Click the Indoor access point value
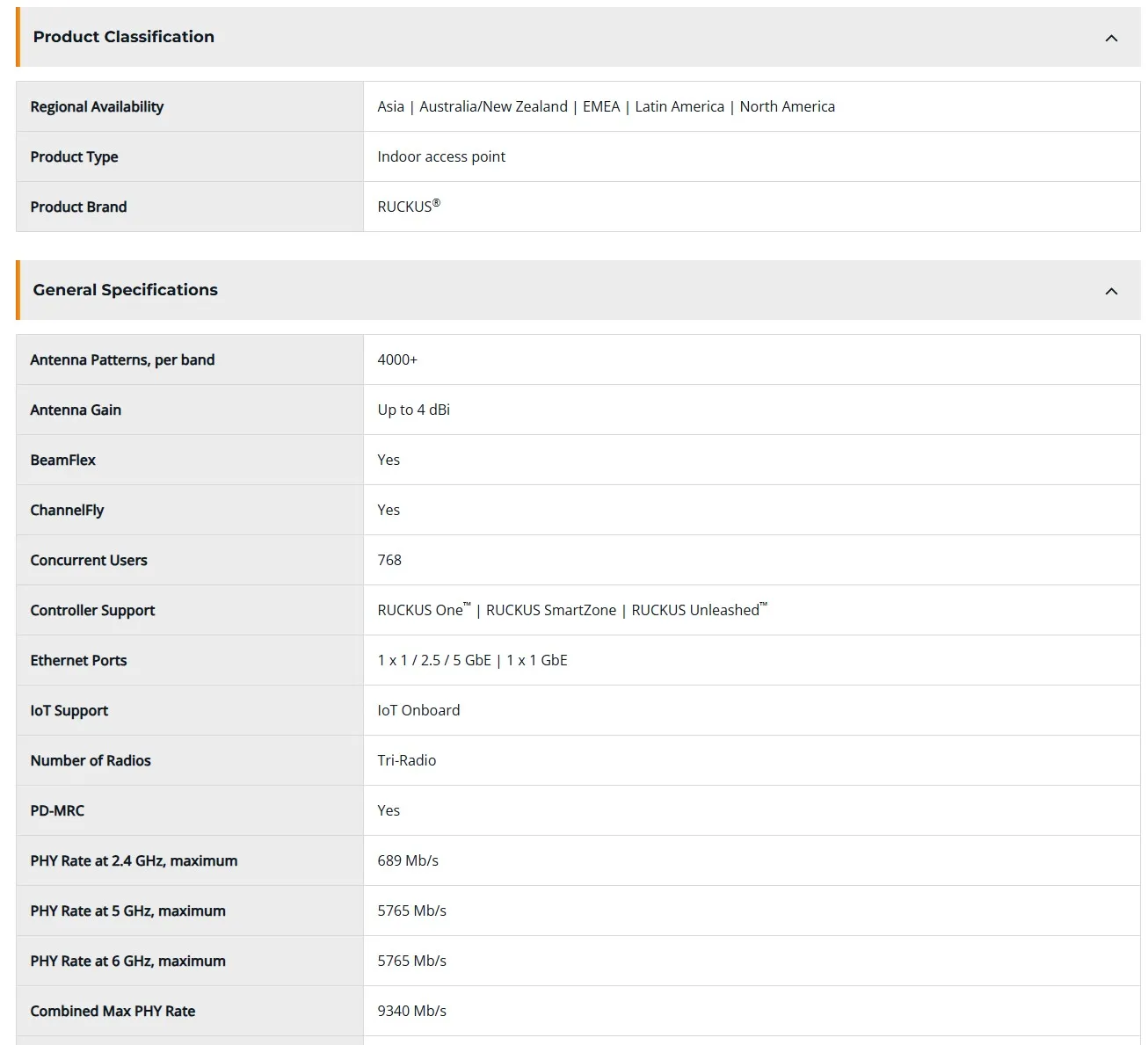The width and height of the screenshot is (1148, 1045). (x=441, y=156)
